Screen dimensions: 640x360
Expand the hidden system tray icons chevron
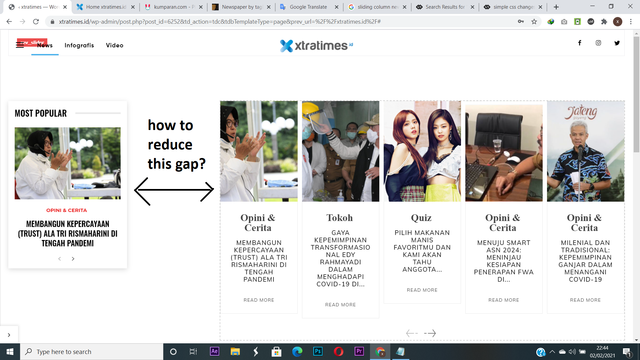click(552, 352)
